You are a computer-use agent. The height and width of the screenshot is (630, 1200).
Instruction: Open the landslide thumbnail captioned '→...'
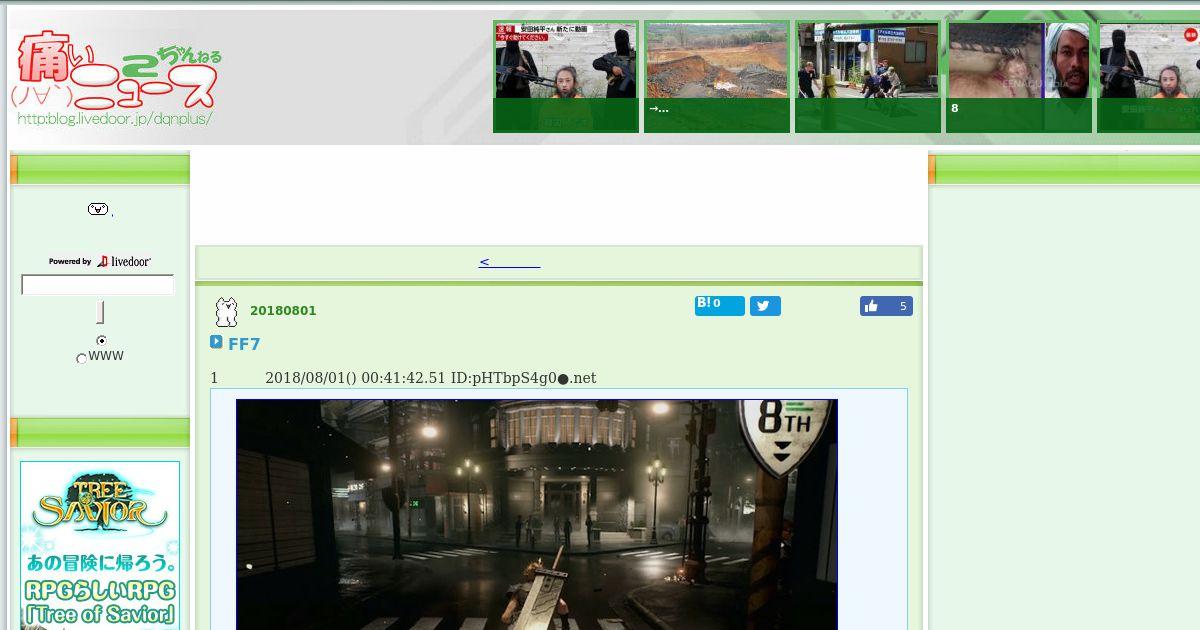[717, 76]
